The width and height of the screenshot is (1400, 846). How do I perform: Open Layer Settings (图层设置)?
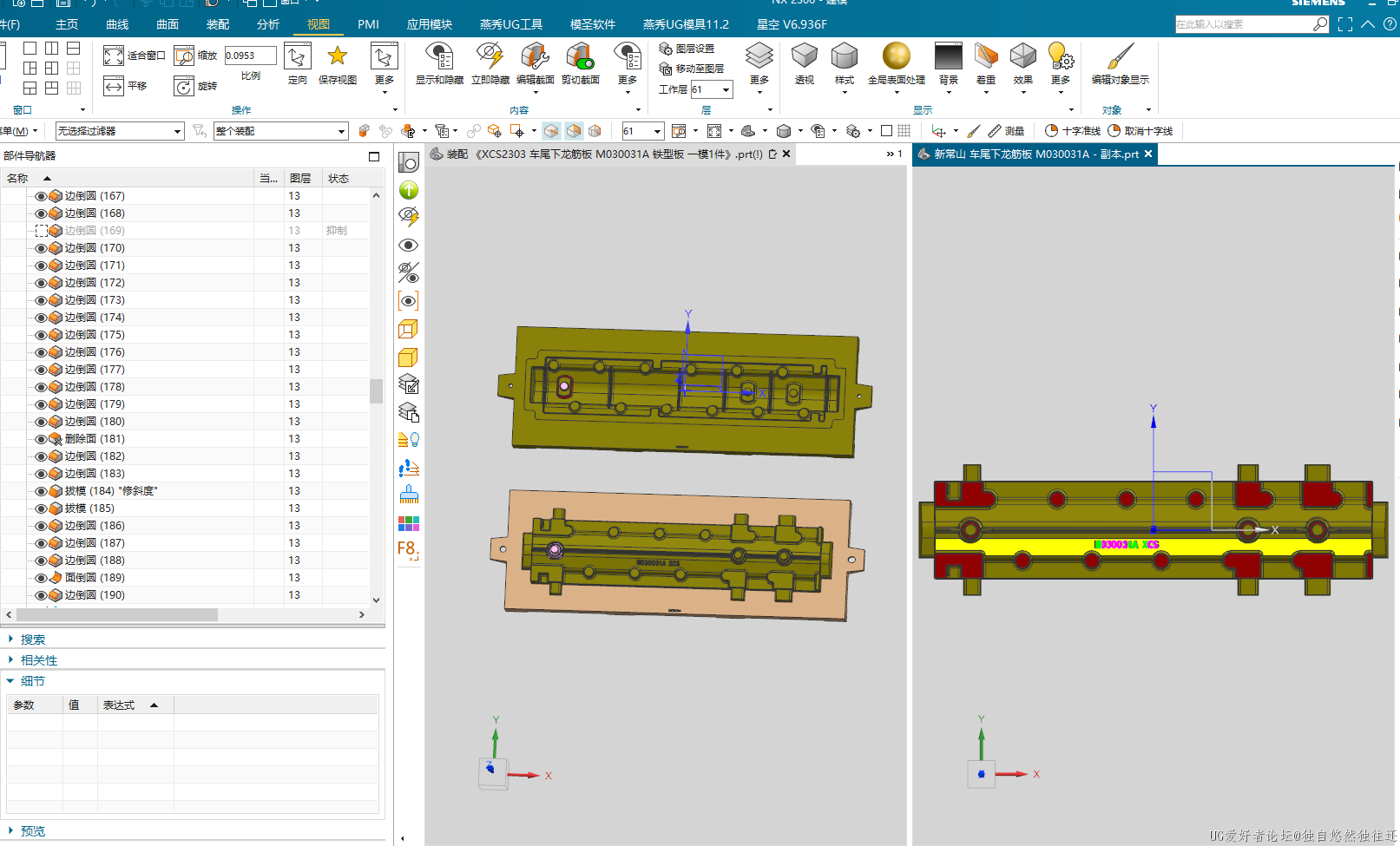pyautogui.click(x=687, y=49)
